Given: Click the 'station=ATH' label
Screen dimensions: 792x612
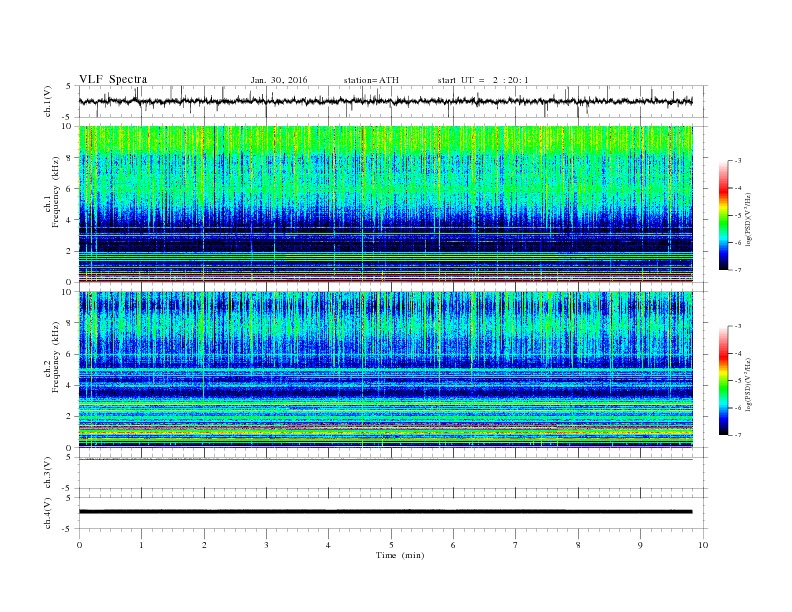Looking at the screenshot, I should (x=371, y=80).
